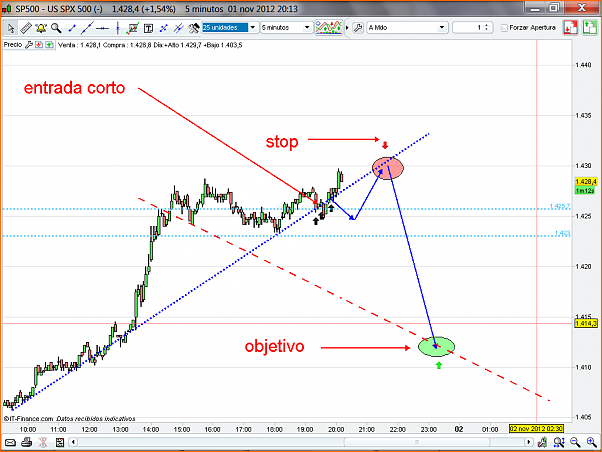Click the 'objetivo' annotation text
The image size is (602, 452).
275,346
